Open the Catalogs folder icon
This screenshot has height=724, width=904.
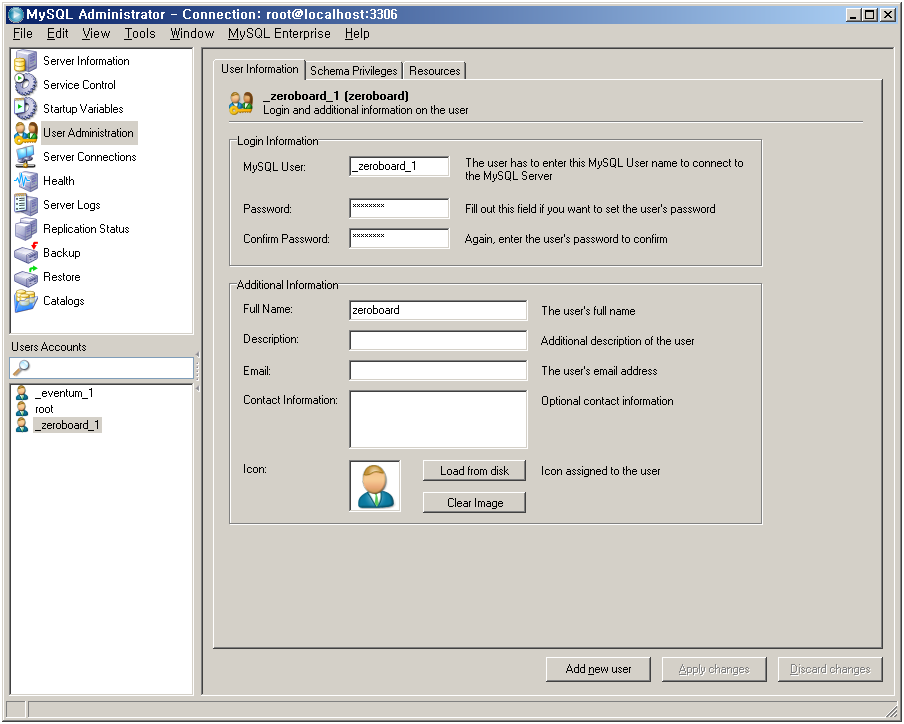coord(25,301)
